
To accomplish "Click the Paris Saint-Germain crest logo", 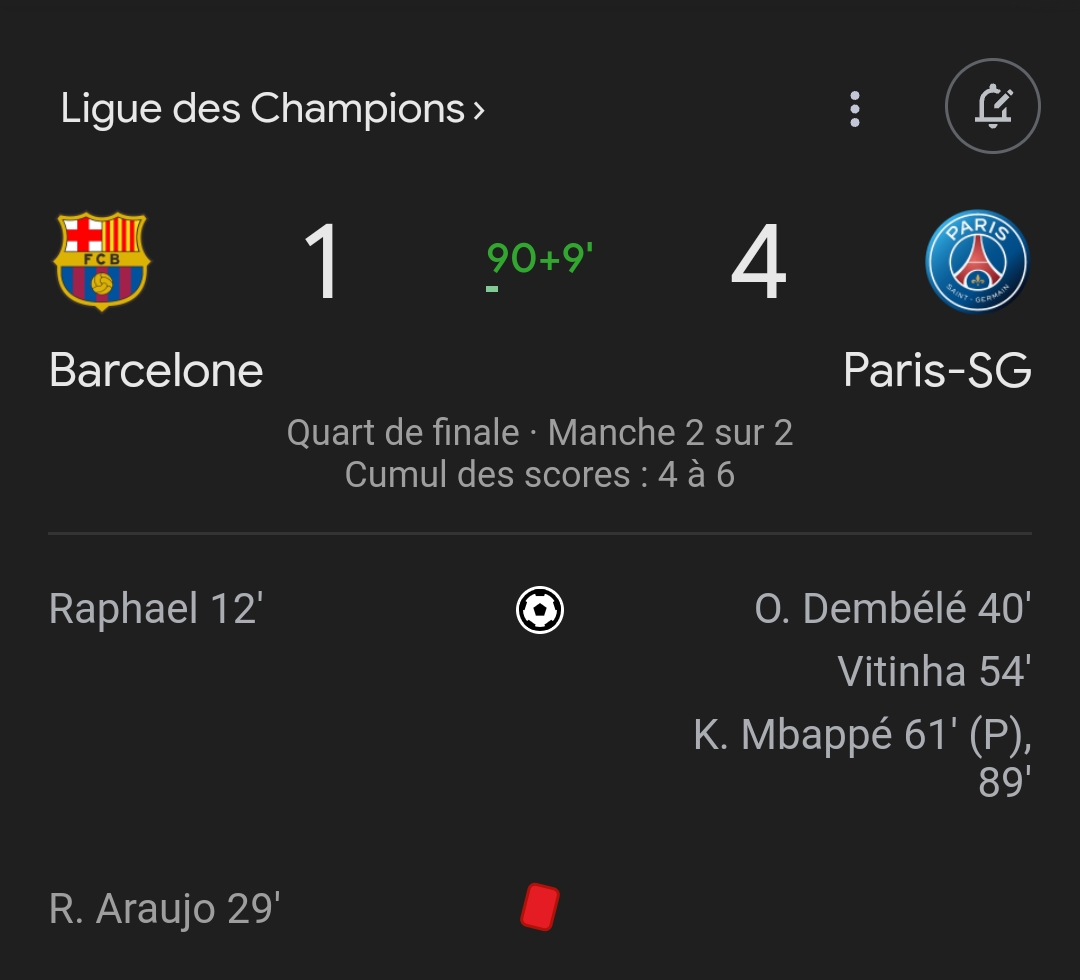I will [977, 261].
